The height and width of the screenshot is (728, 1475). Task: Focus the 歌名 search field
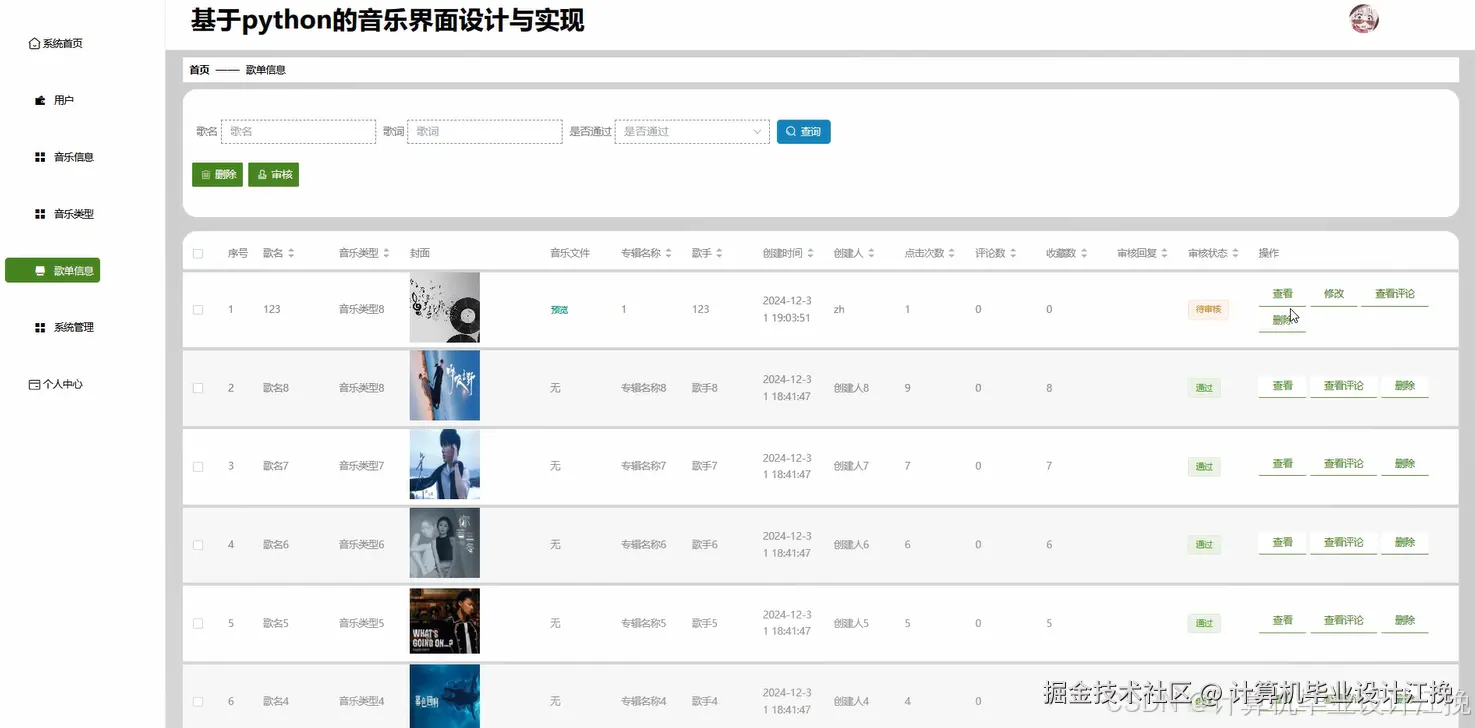[298, 132]
